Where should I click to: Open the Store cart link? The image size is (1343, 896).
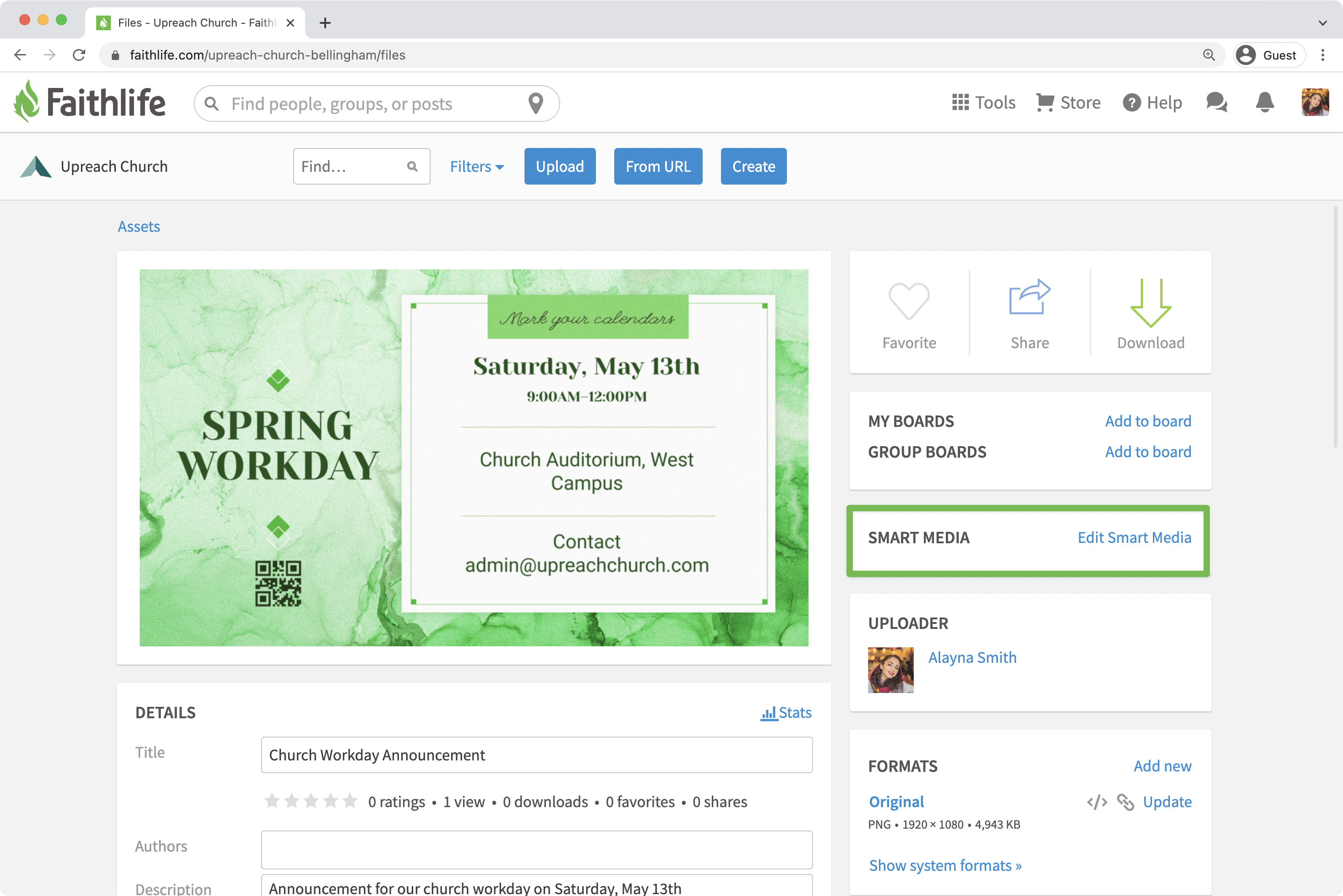(x=1068, y=103)
